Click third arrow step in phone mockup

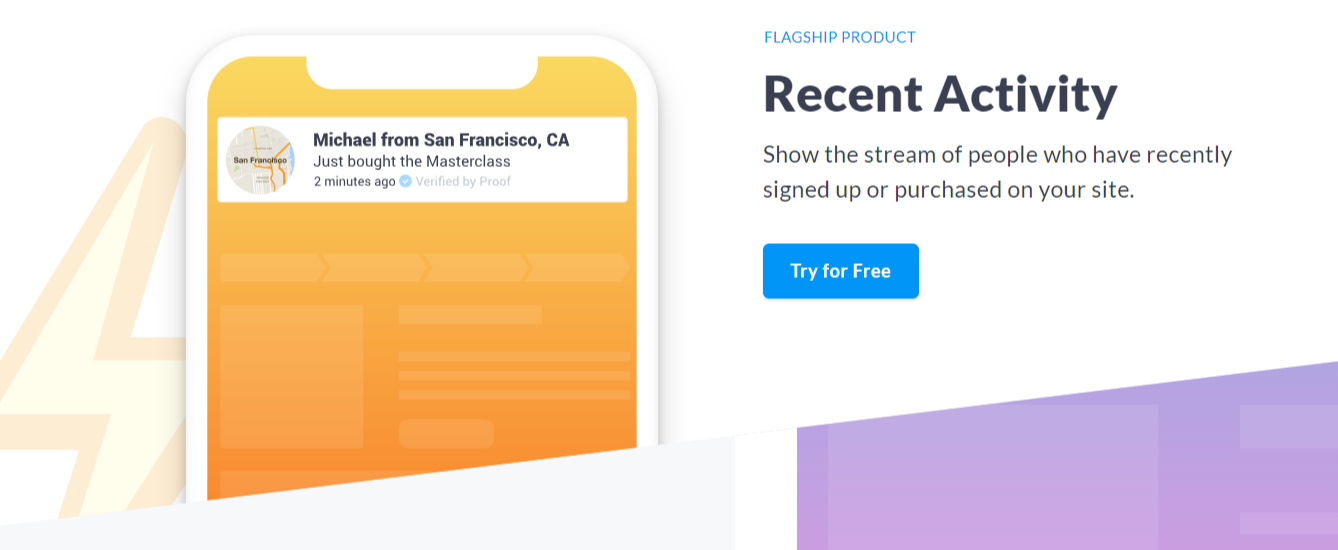474,267
